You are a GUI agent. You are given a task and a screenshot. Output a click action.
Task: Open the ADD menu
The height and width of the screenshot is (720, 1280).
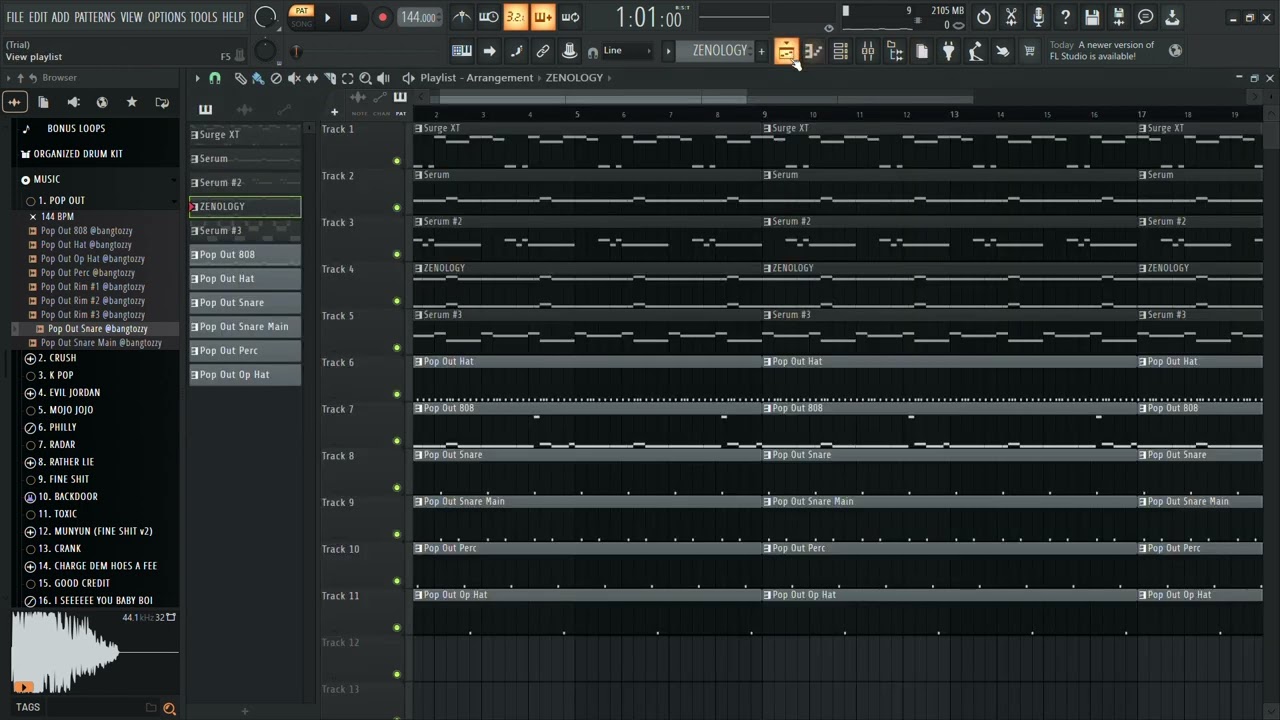pos(61,17)
